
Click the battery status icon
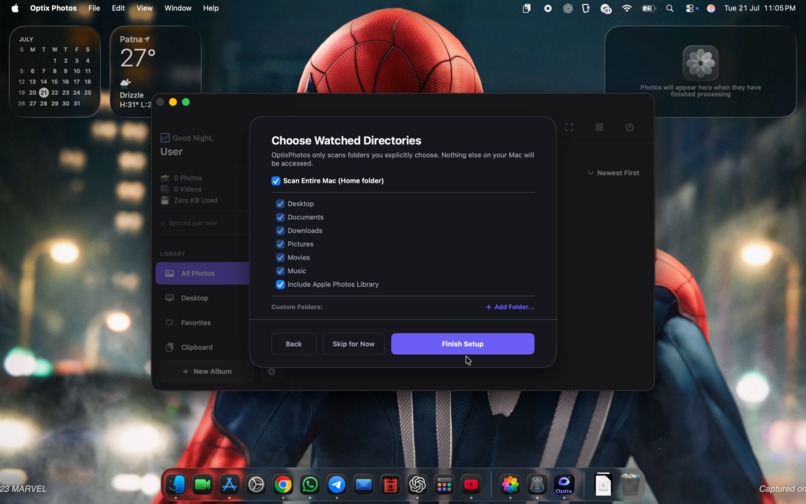pyautogui.click(x=649, y=8)
